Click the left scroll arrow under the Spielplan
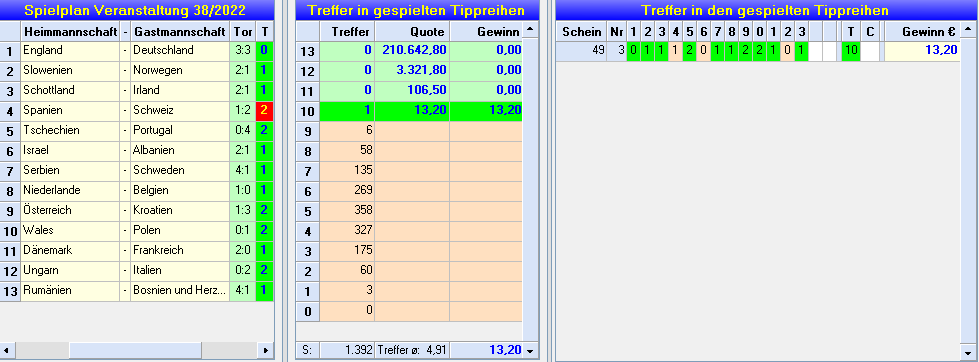This screenshot has width=979, height=362. coord(7,351)
